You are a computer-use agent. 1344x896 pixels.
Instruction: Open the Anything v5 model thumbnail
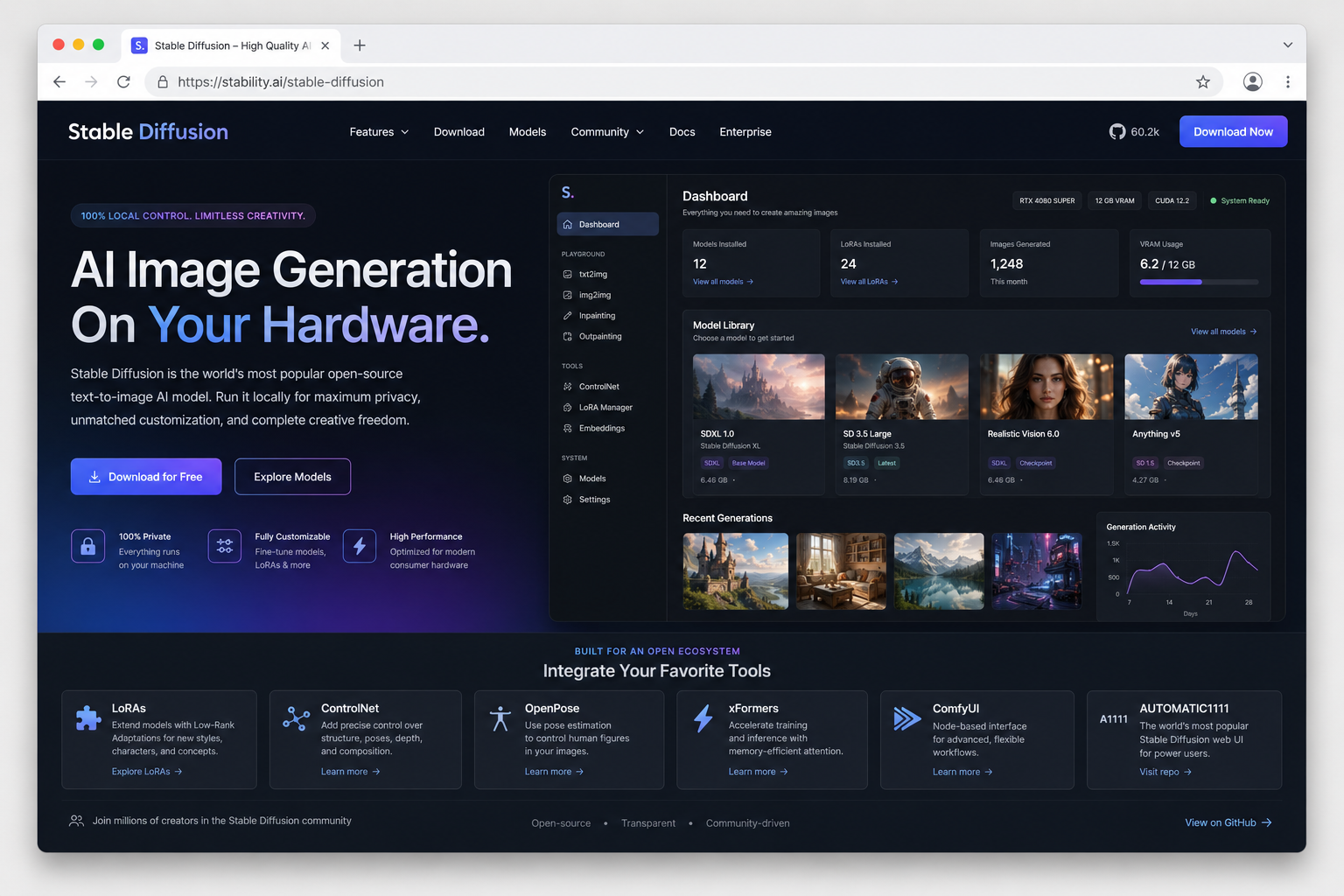[1191, 387]
